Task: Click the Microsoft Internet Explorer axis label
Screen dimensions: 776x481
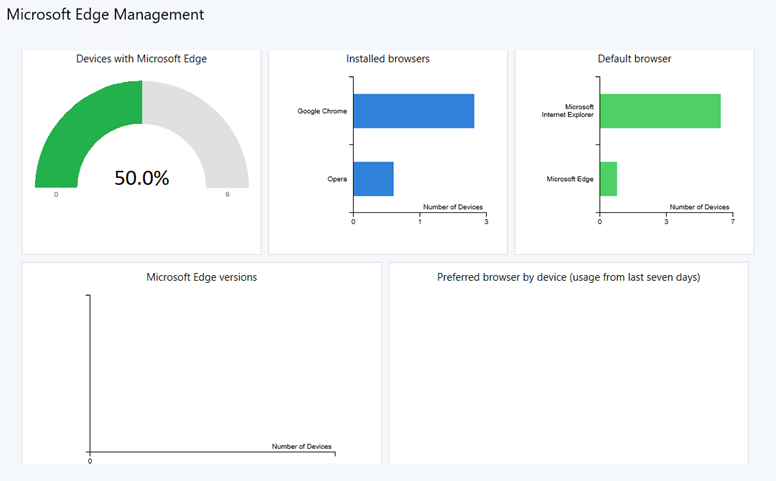Action: click(568, 110)
